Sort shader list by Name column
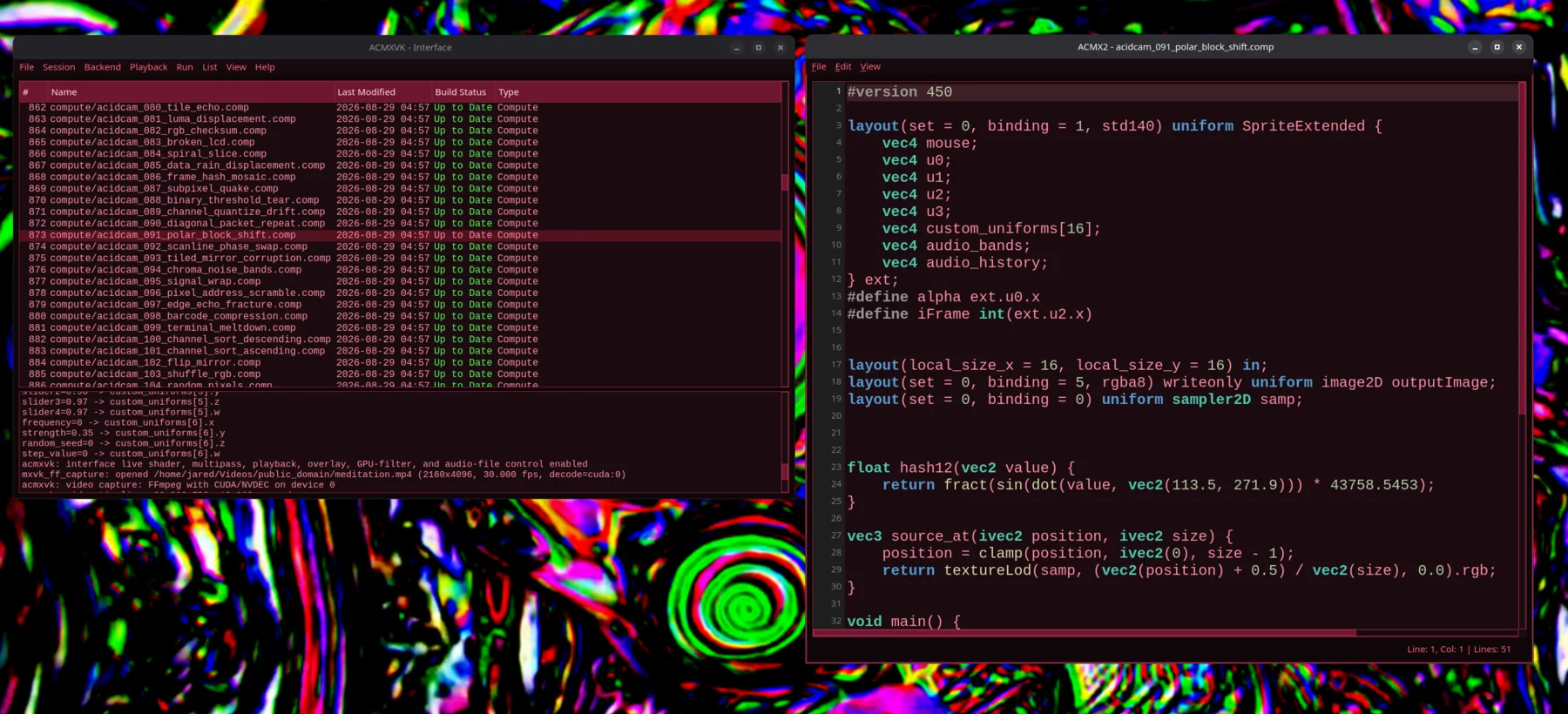 190,91
